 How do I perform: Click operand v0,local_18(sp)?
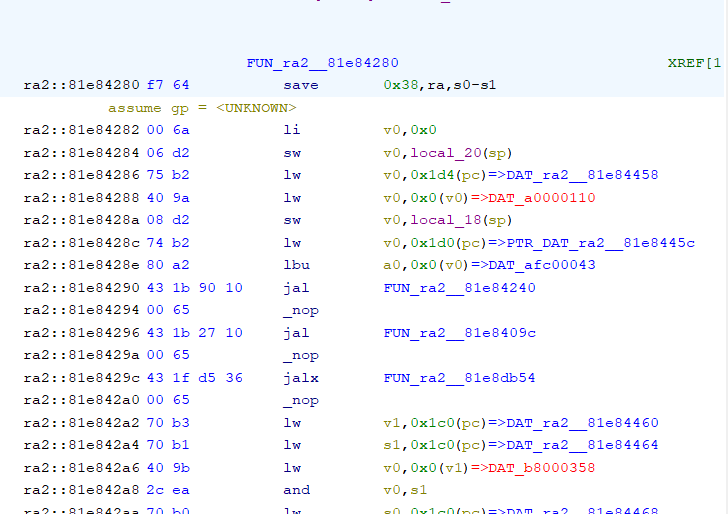point(448,220)
